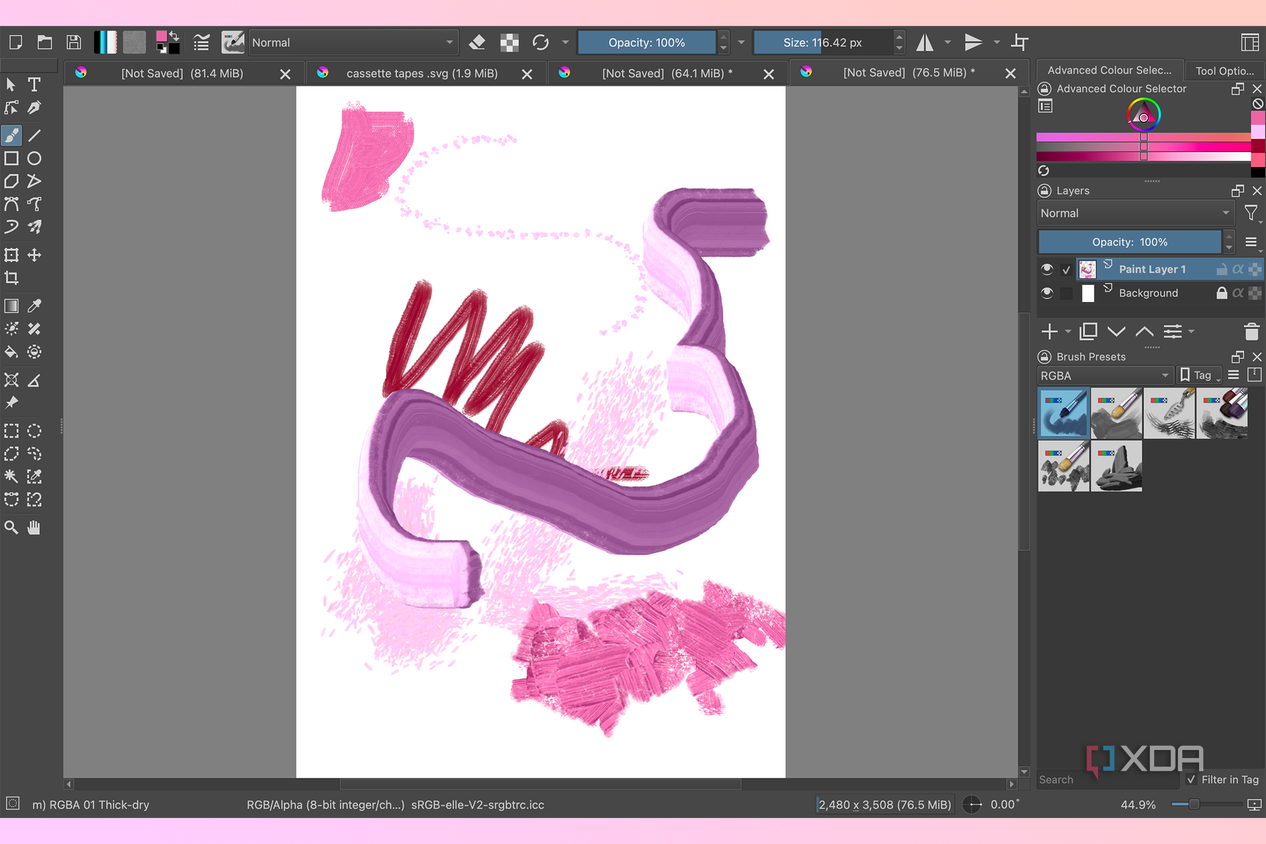Open the brush Tag menu button
The width and height of the screenshot is (1266, 844).
point(1200,375)
